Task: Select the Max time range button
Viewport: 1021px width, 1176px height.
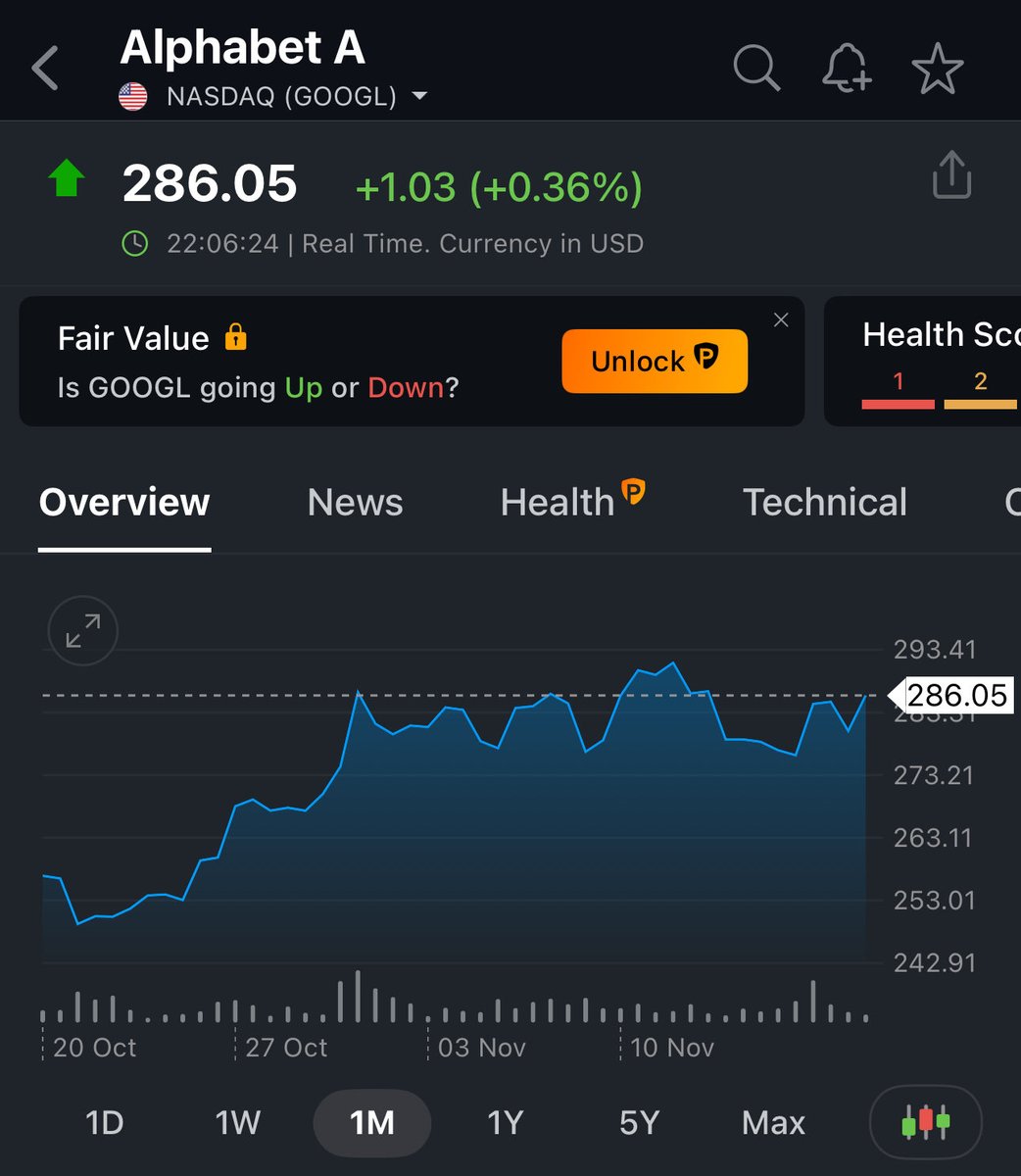Action: point(773,1123)
